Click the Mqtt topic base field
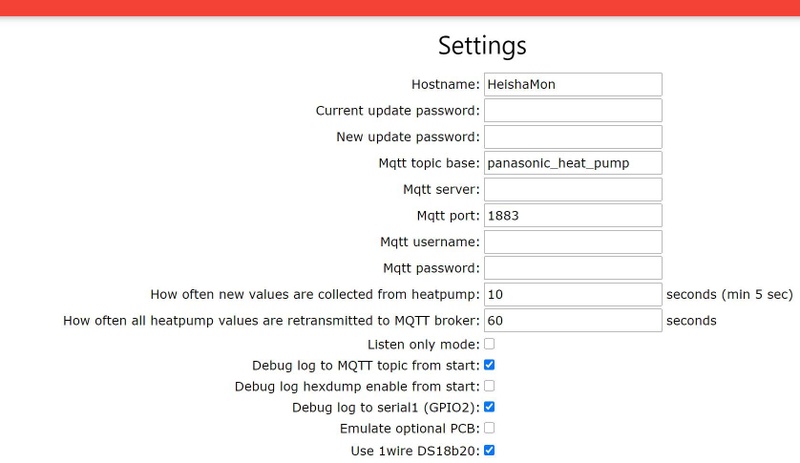800x463 pixels. point(573,162)
